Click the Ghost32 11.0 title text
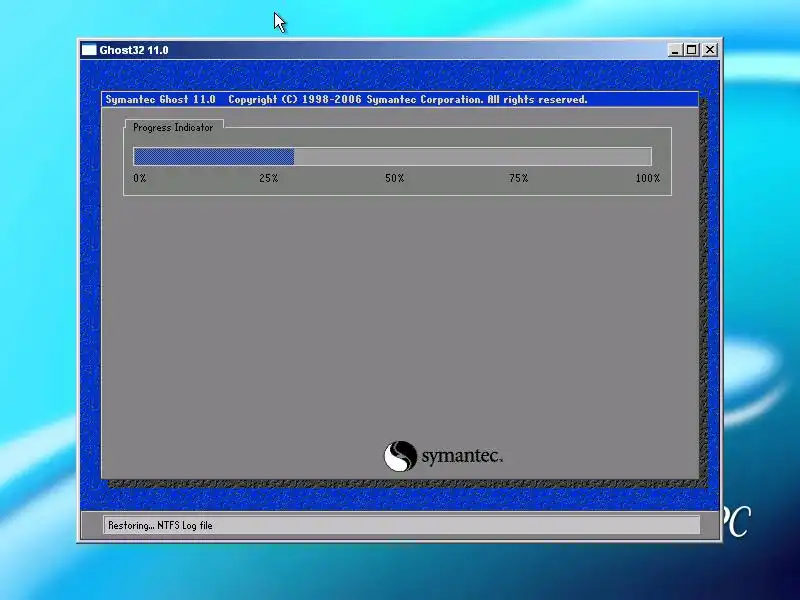Image resolution: width=800 pixels, height=600 pixels. [134, 50]
